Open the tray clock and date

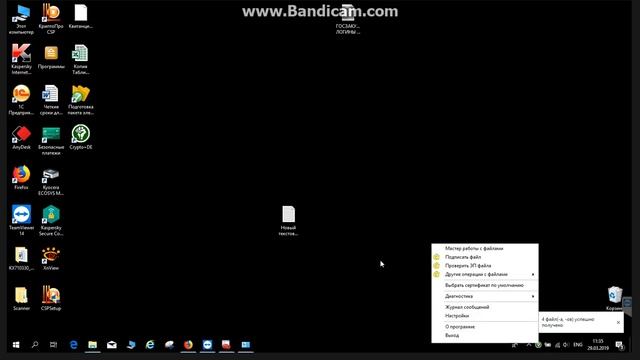pyautogui.click(x=598, y=345)
